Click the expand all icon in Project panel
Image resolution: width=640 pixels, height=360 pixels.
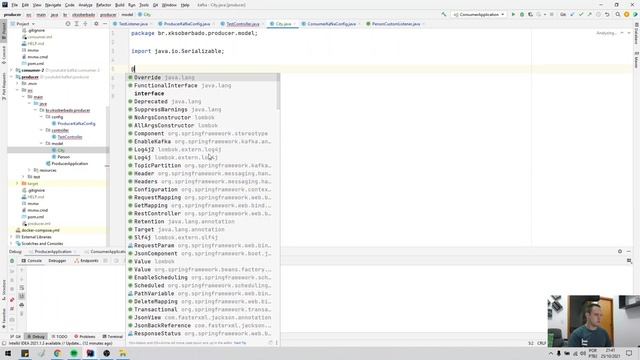coord(76,24)
